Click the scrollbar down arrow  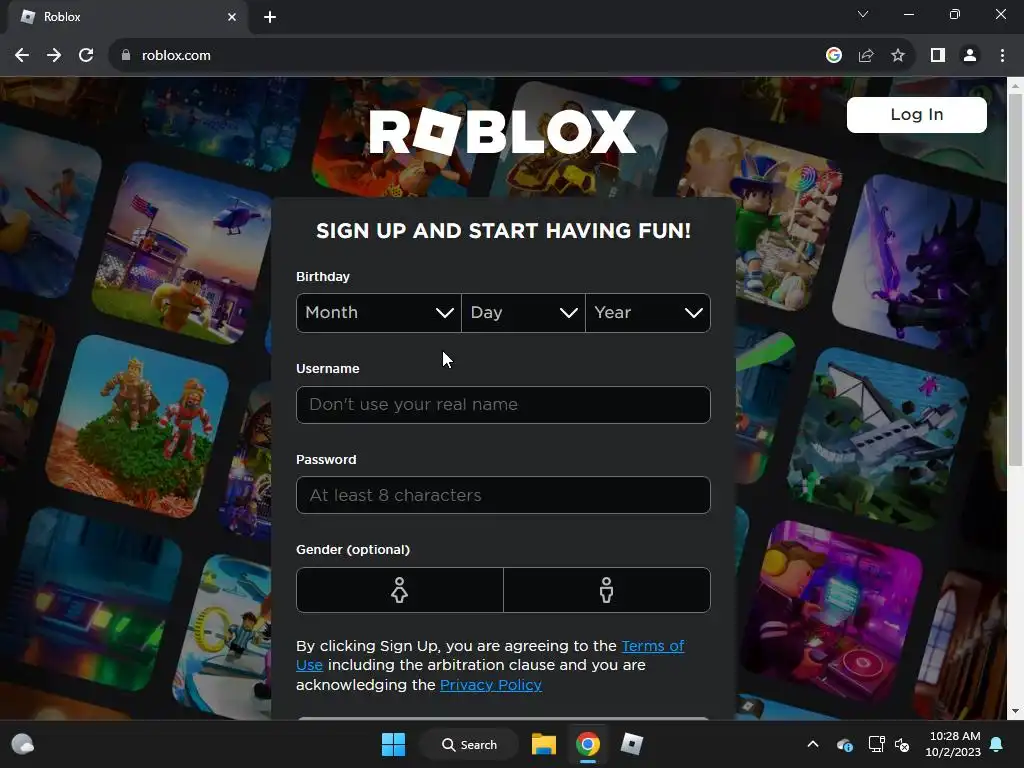click(x=1015, y=711)
